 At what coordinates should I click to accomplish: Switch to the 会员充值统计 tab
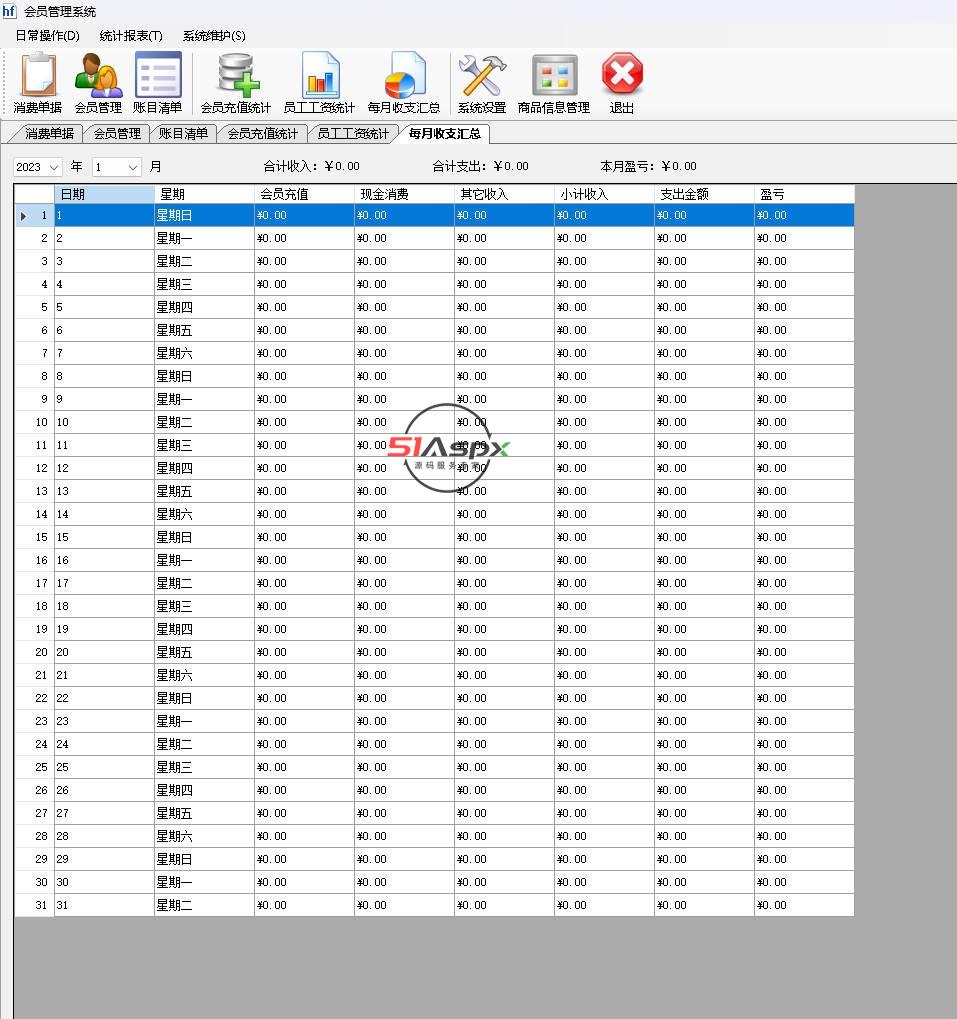[262, 134]
